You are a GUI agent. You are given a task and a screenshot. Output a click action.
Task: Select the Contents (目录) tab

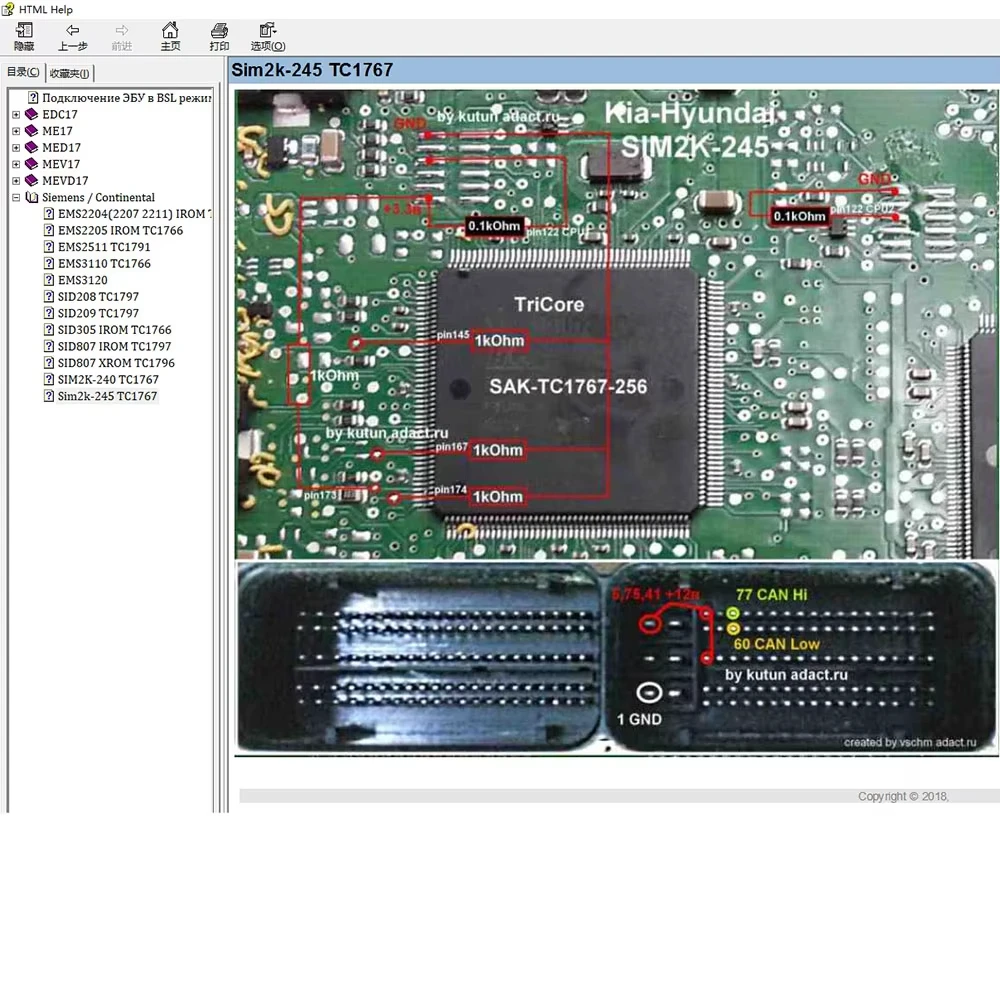click(x=23, y=72)
